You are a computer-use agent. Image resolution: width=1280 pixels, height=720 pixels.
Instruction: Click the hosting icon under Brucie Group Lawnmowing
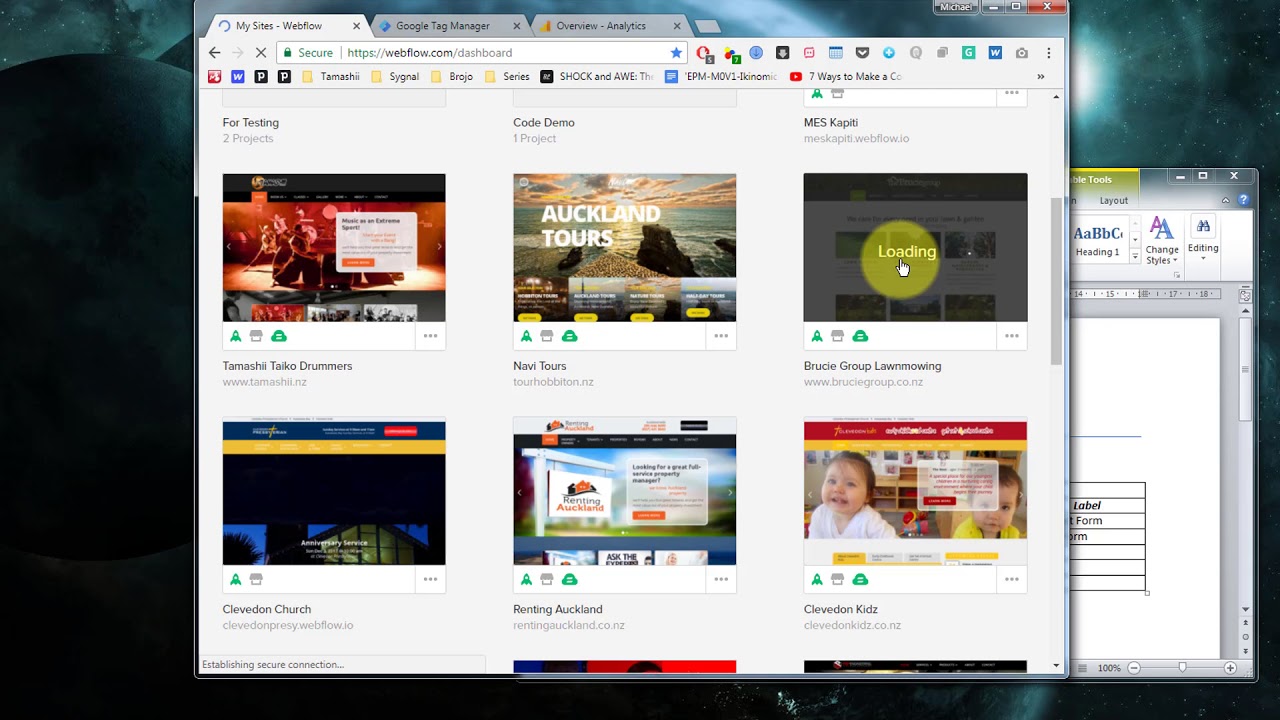(860, 336)
